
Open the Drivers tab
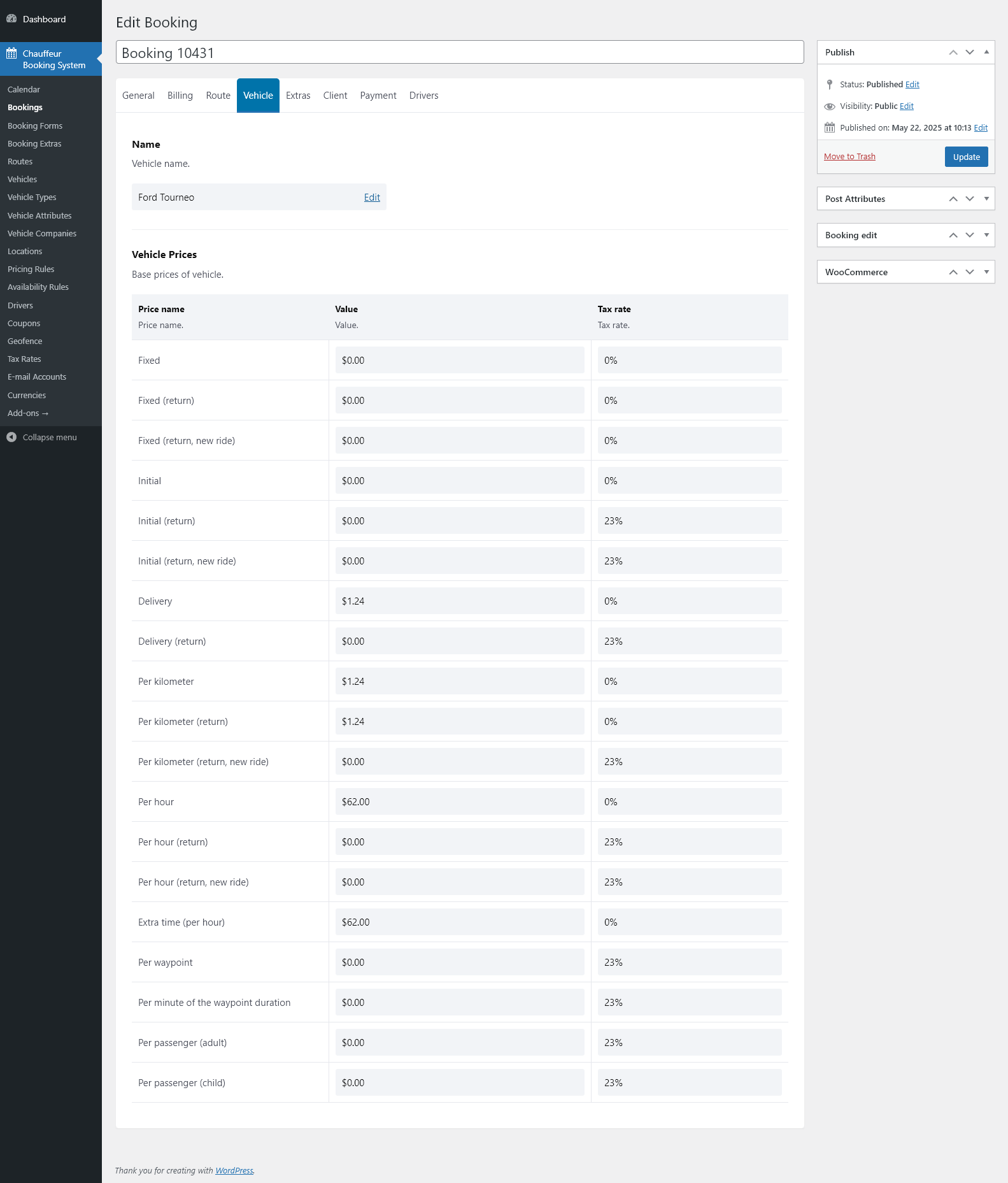(423, 96)
